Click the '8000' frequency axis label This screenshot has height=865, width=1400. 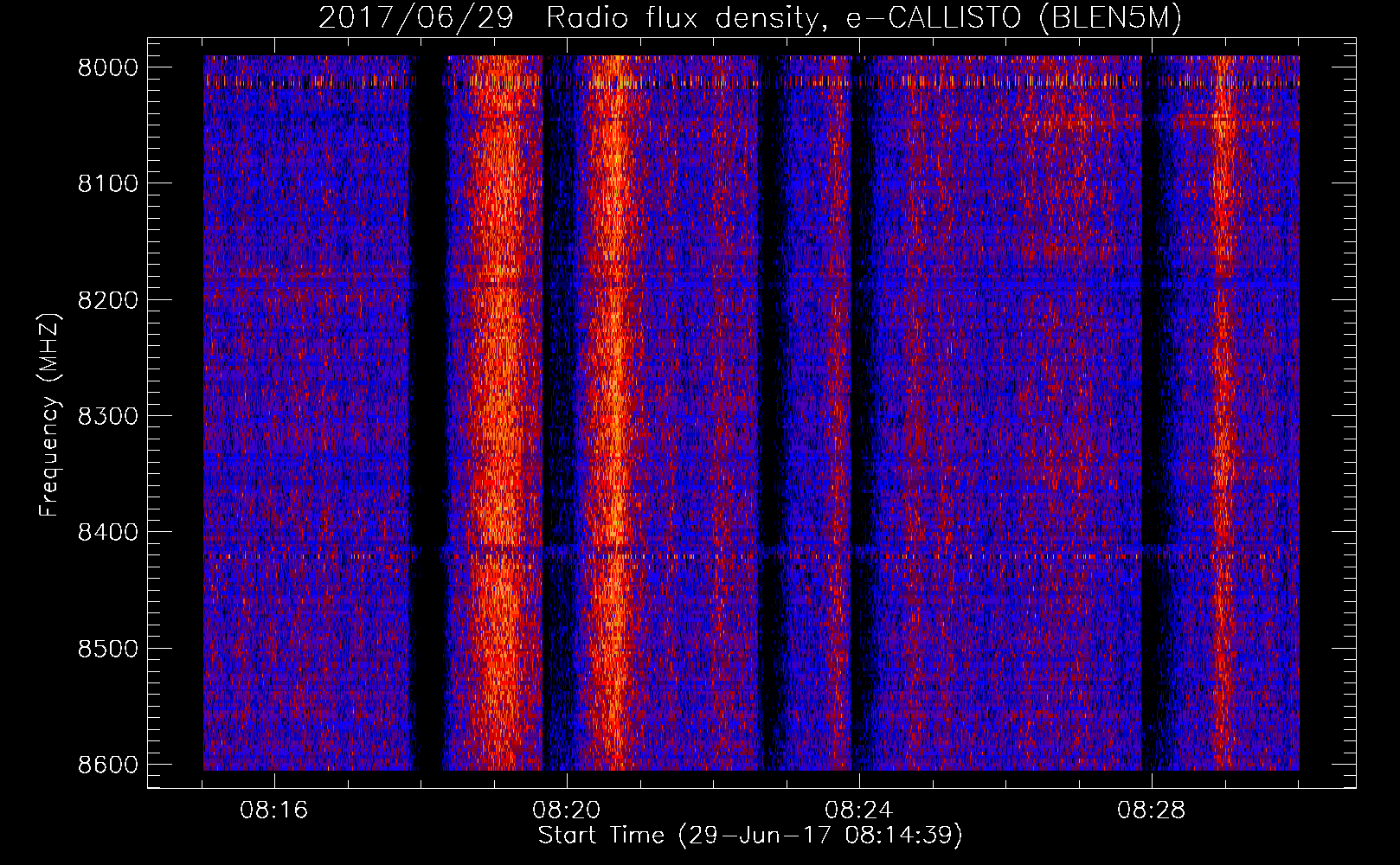click(x=108, y=67)
